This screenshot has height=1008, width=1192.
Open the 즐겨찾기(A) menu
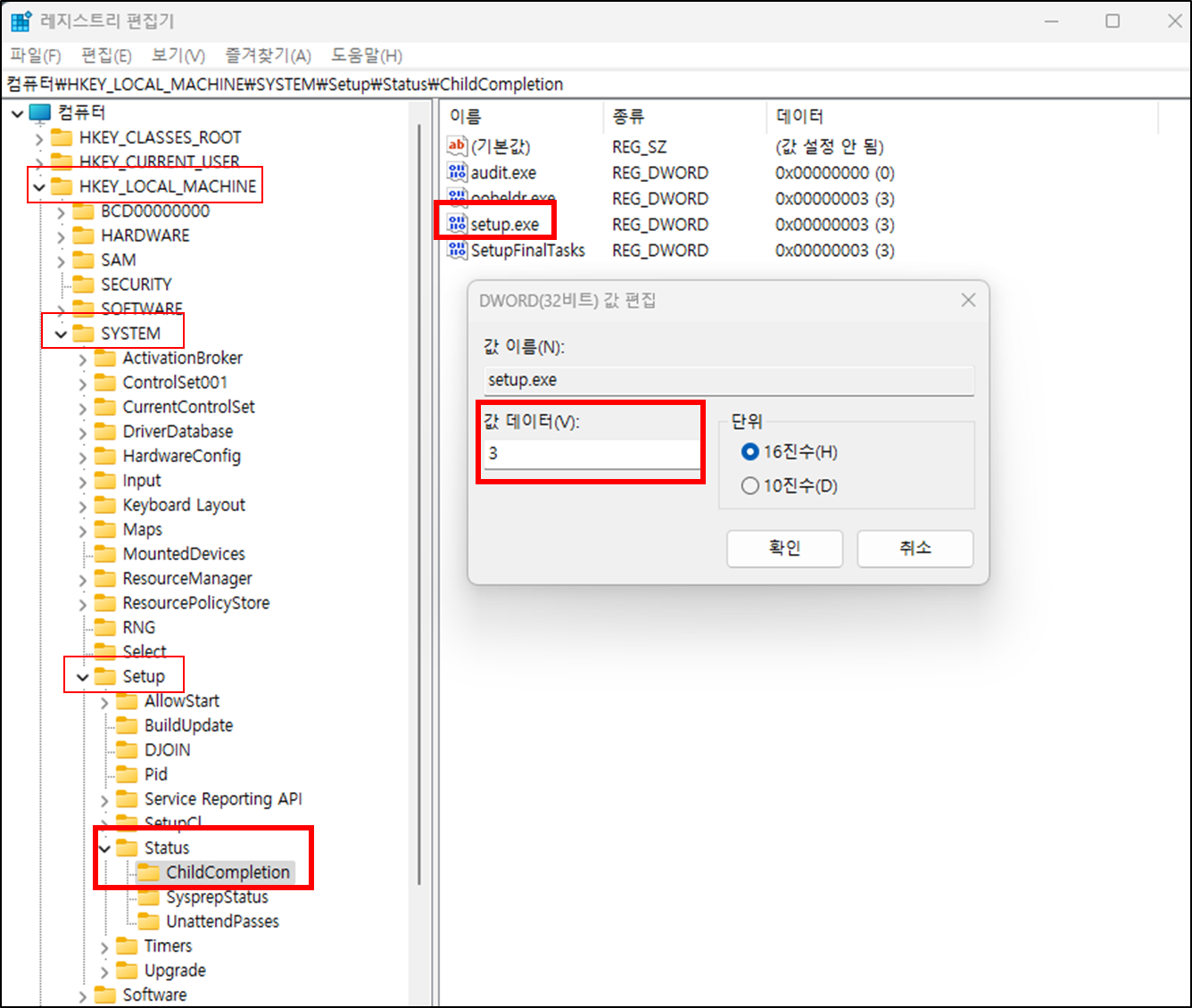268,55
